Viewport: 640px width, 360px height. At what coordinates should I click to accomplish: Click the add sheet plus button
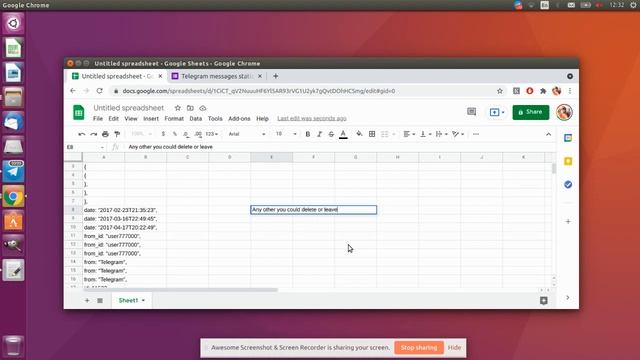[87, 300]
